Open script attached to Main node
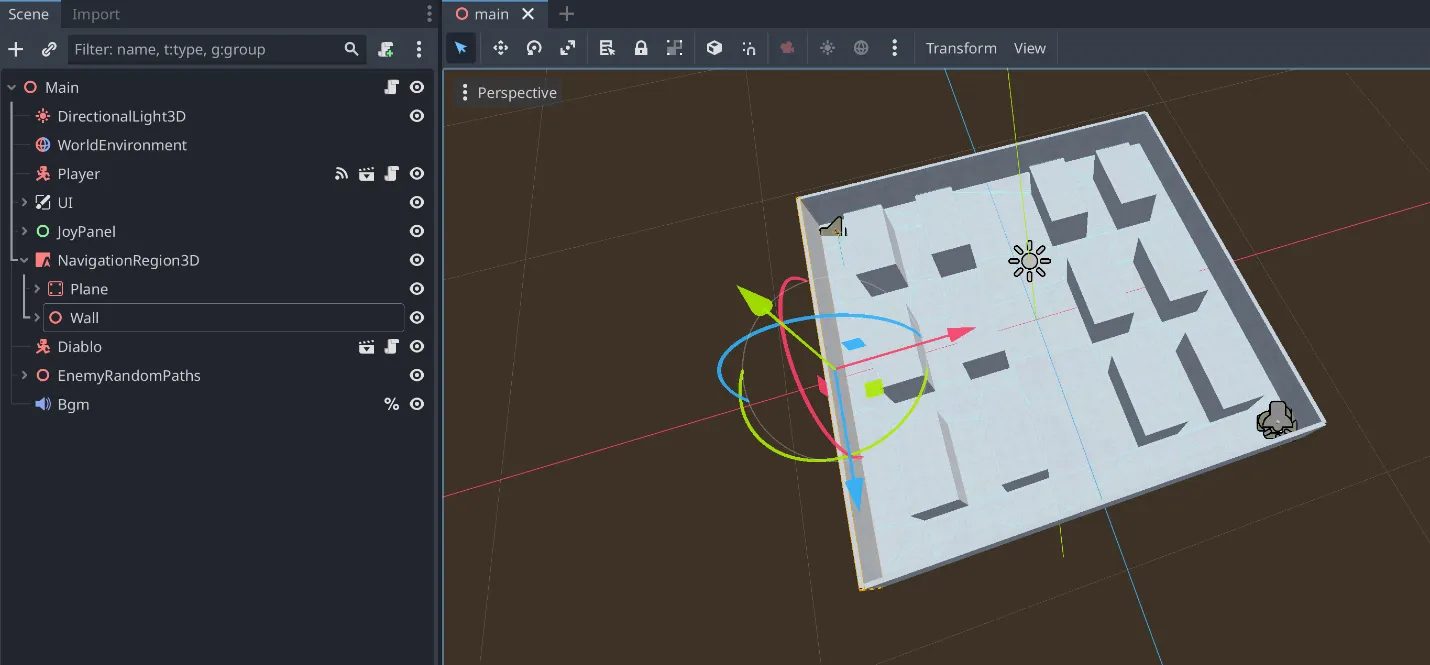The width and height of the screenshot is (1430, 665). (392, 88)
